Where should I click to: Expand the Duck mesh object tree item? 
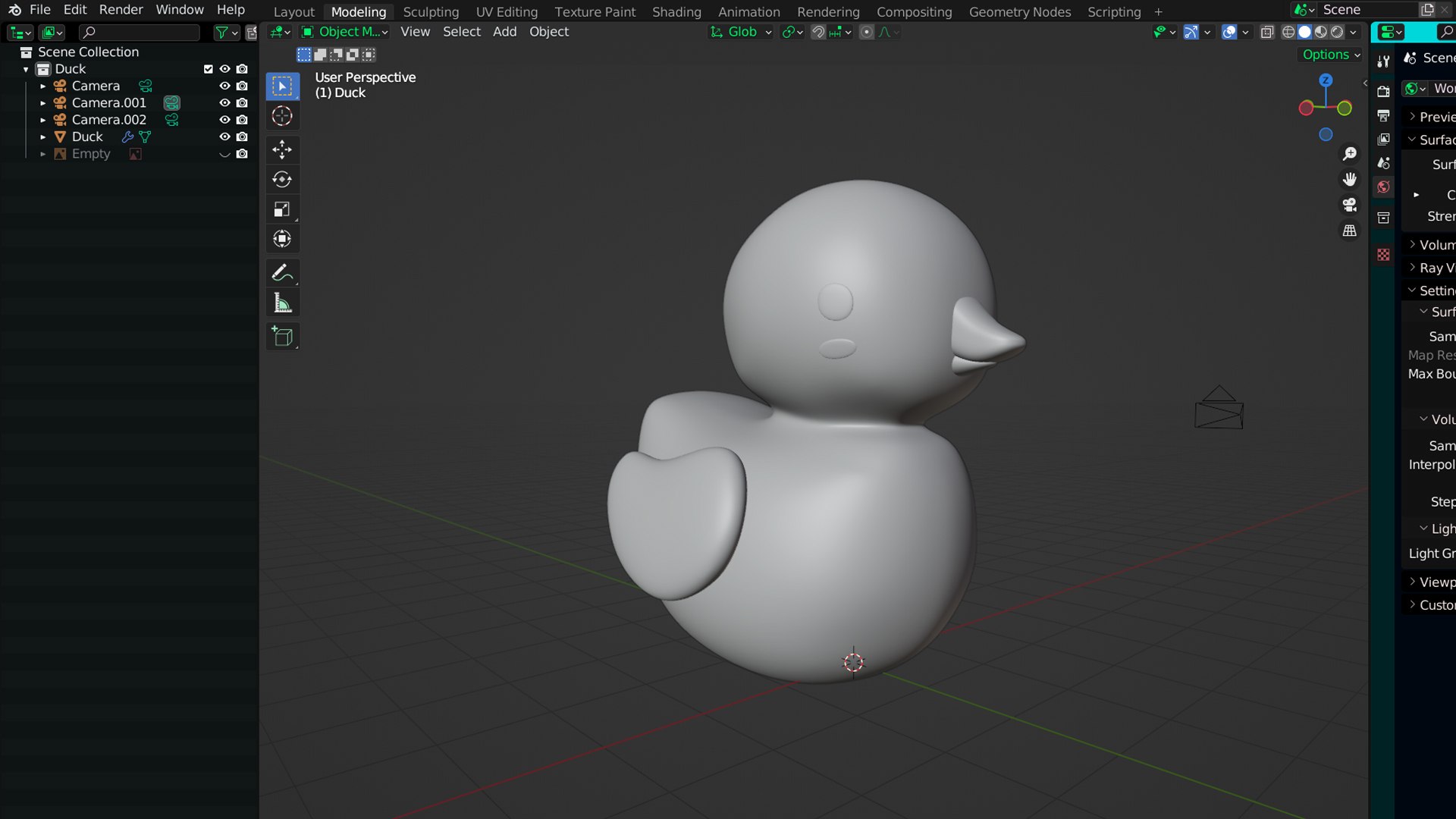click(42, 137)
